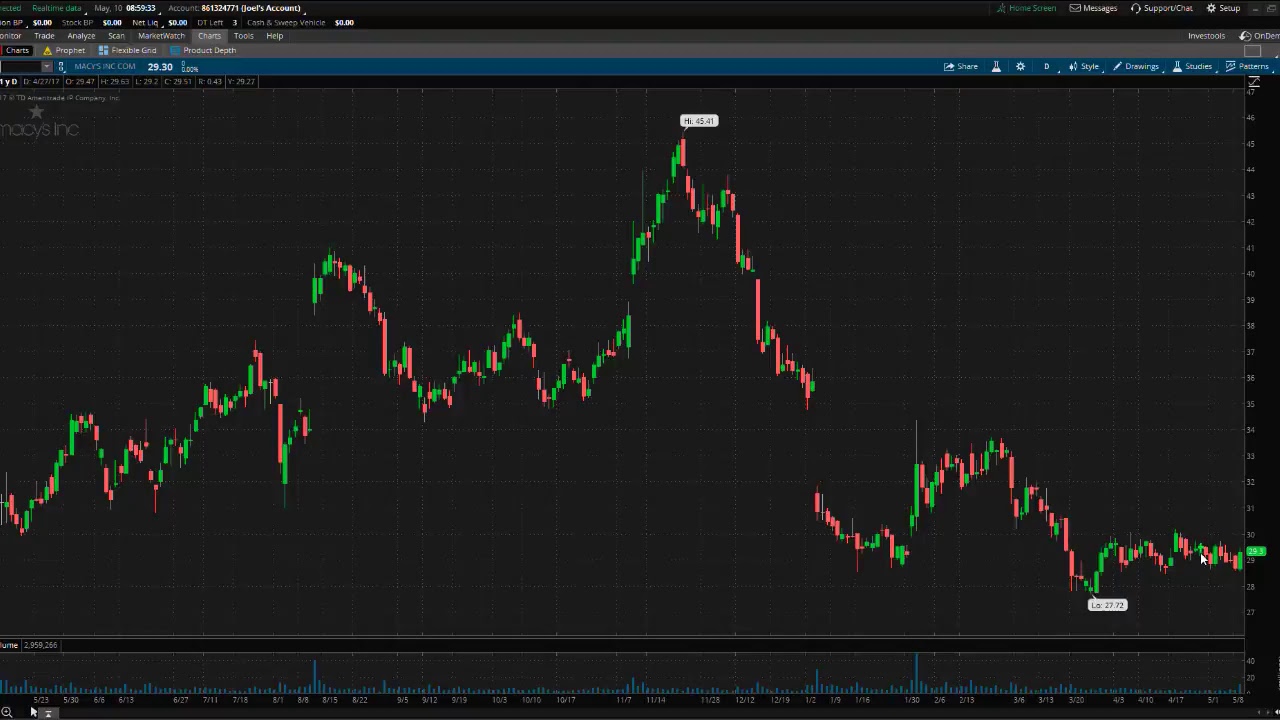
Task: Open the Product Depth sub-tab
Action: (x=203, y=50)
